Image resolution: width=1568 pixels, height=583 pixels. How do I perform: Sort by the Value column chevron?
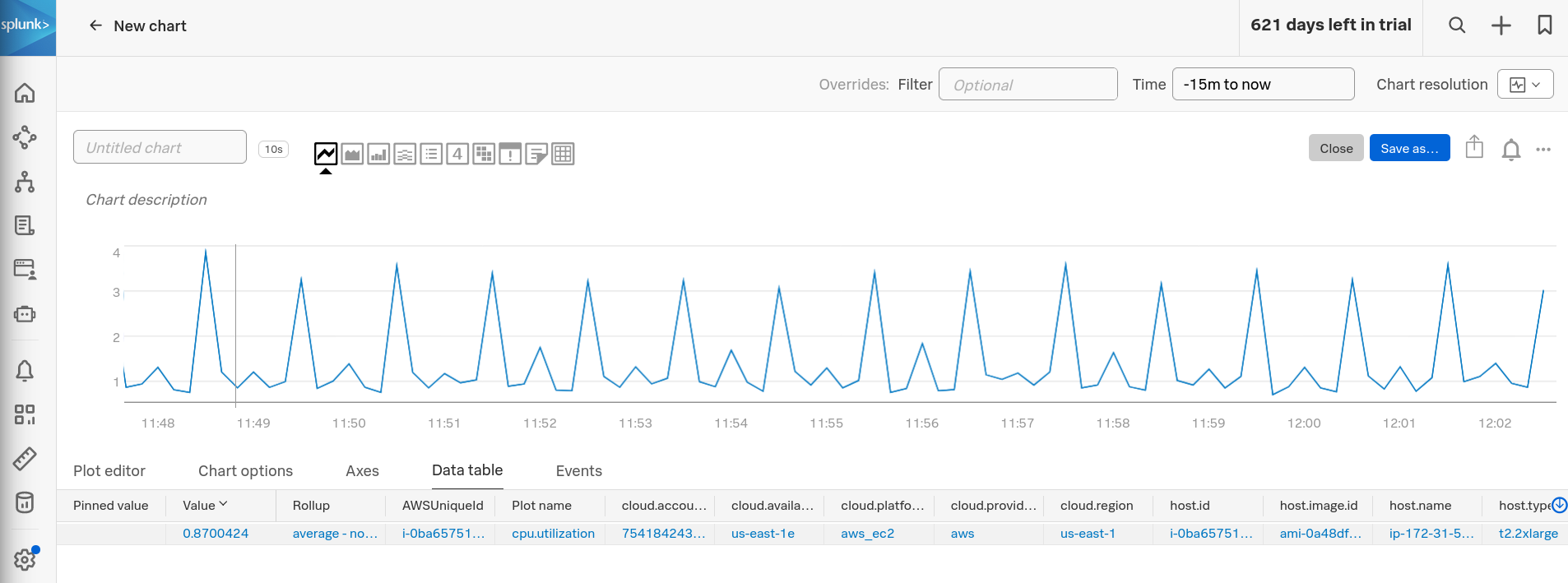223,504
